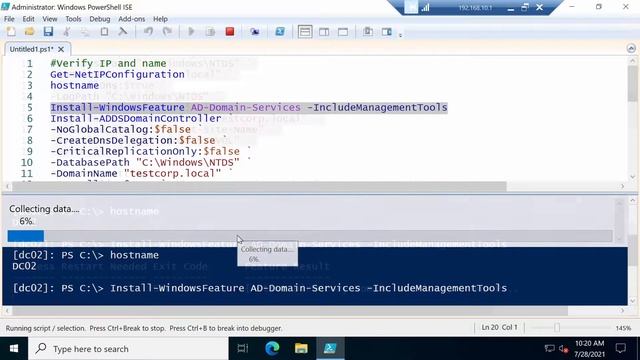
Task: Open the View menu
Action: [x=50, y=19]
